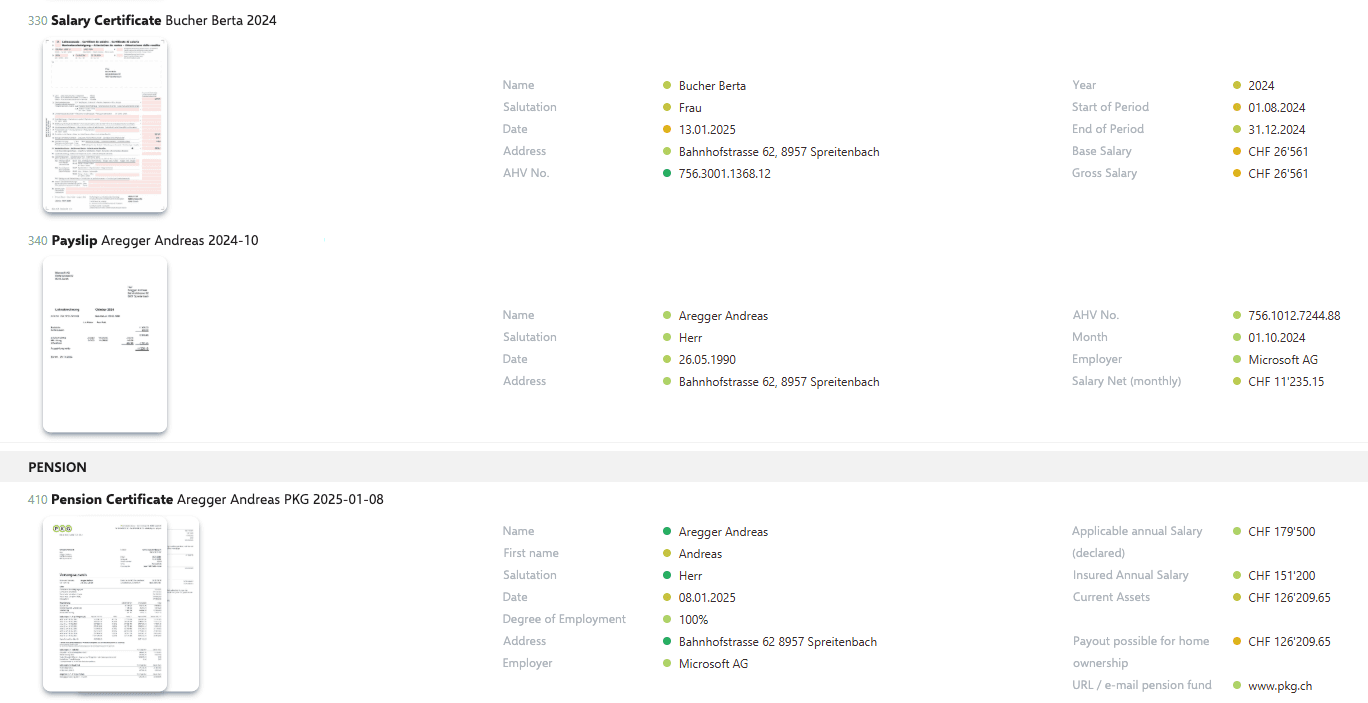This screenshot has width=1368, height=703.
Task: Open document 410 Pension Certificate Aregger Andreas PKG
Action: coord(206,499)
